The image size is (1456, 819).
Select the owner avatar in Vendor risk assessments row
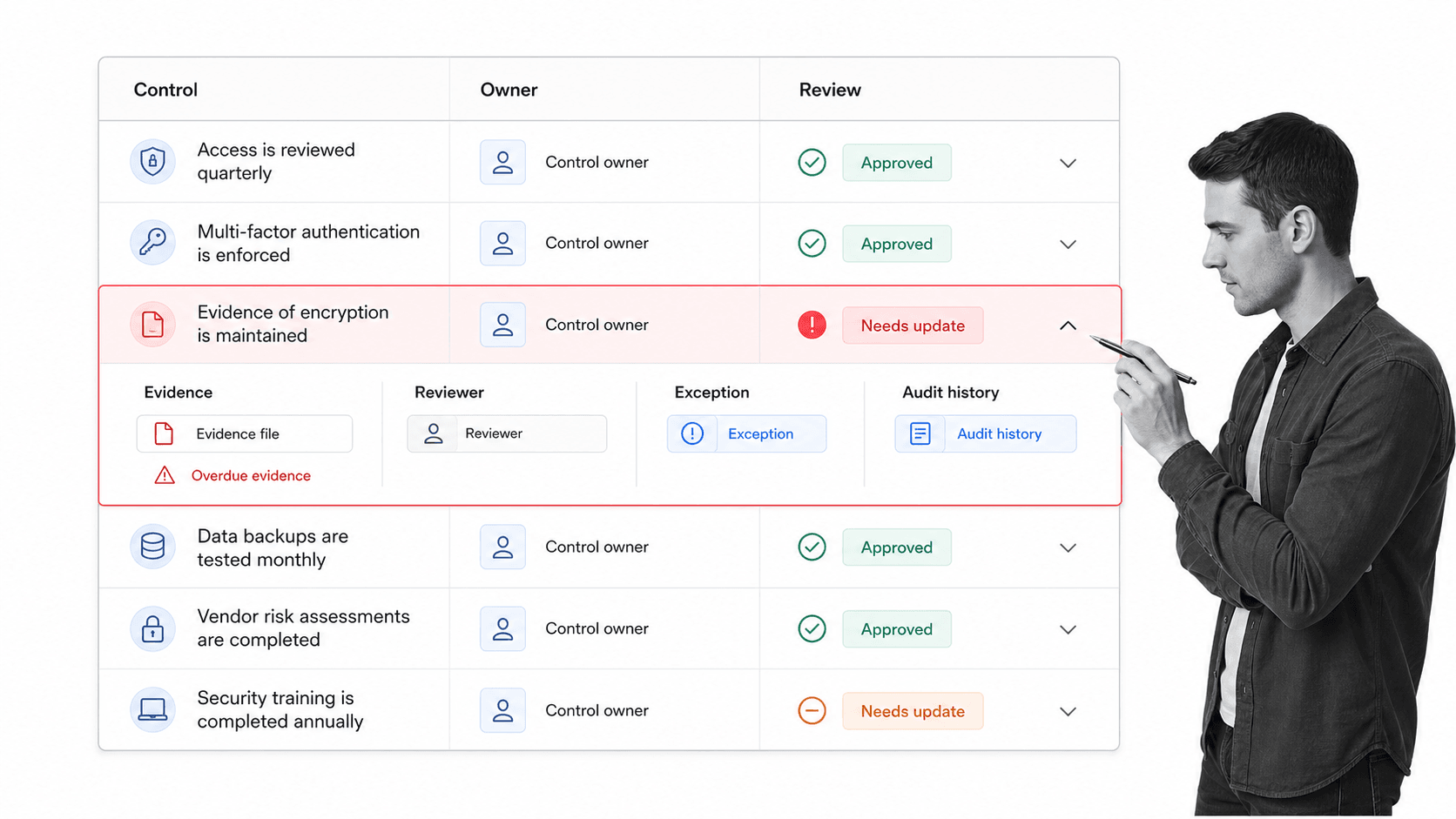click(502, 628)
